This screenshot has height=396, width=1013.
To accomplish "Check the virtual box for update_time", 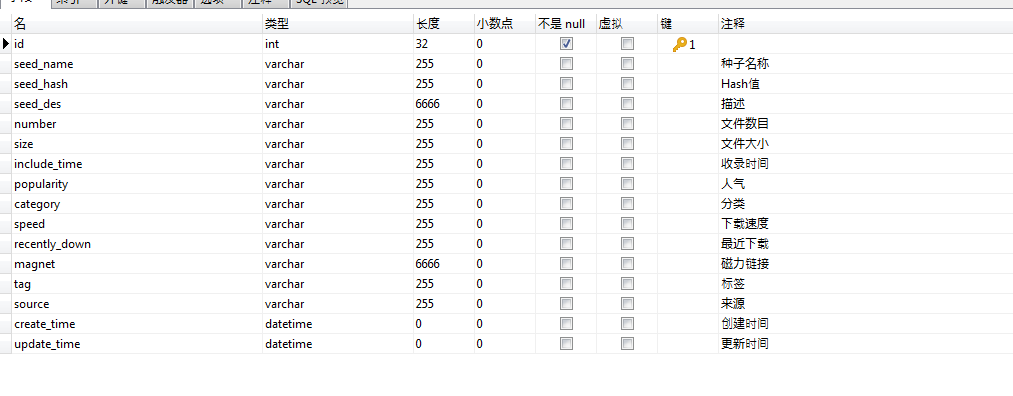I will tap(627, 344).
